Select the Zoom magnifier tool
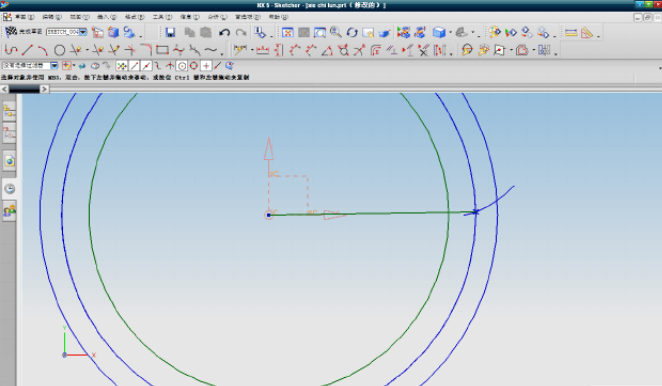662x386 pixels. tap(336, 33)
